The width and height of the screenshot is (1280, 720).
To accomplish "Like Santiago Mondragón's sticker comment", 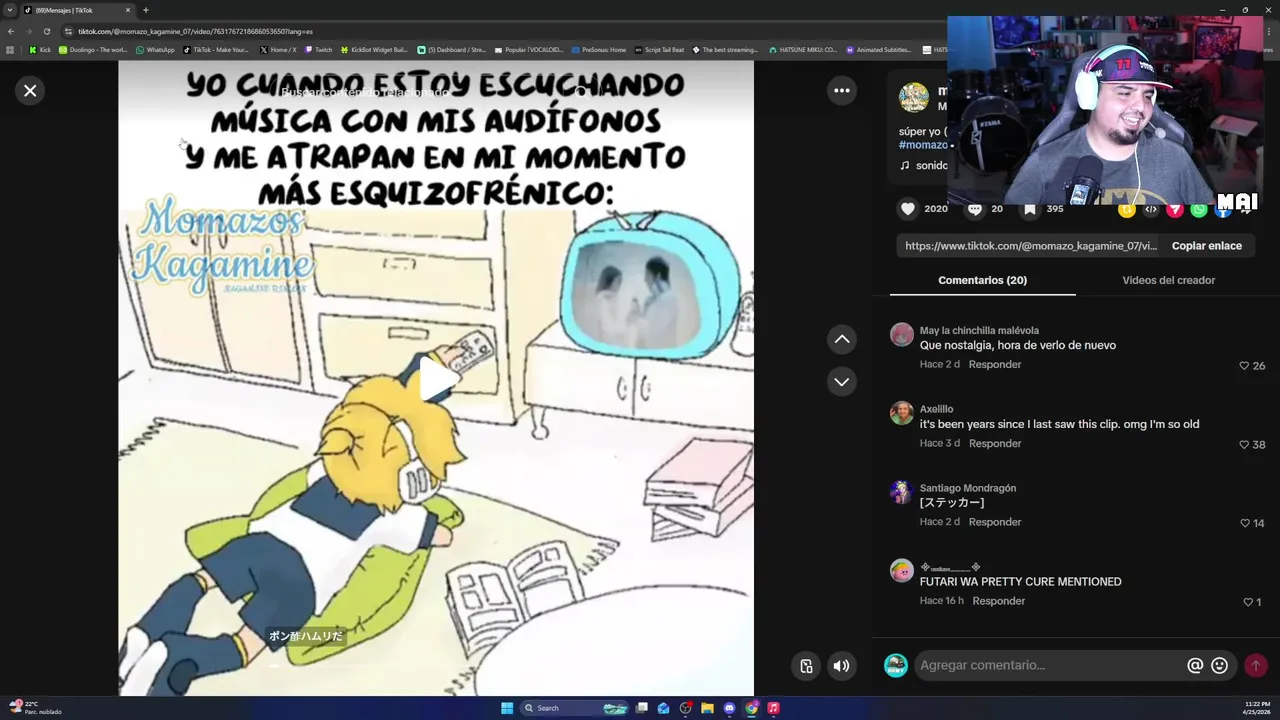I will [x=1245, y=524].
